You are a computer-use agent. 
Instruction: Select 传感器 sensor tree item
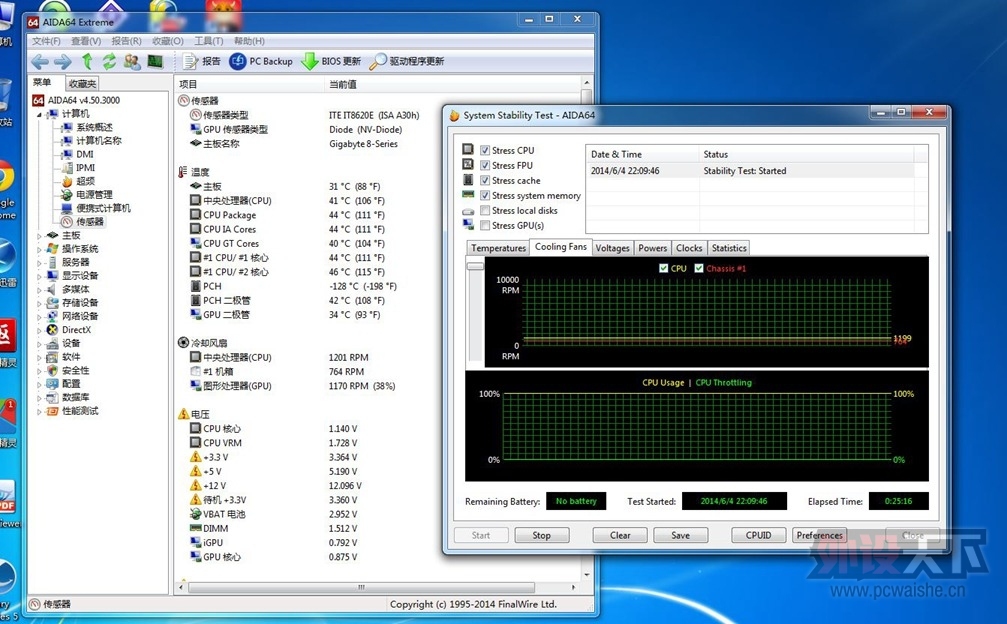click(90, 221)
